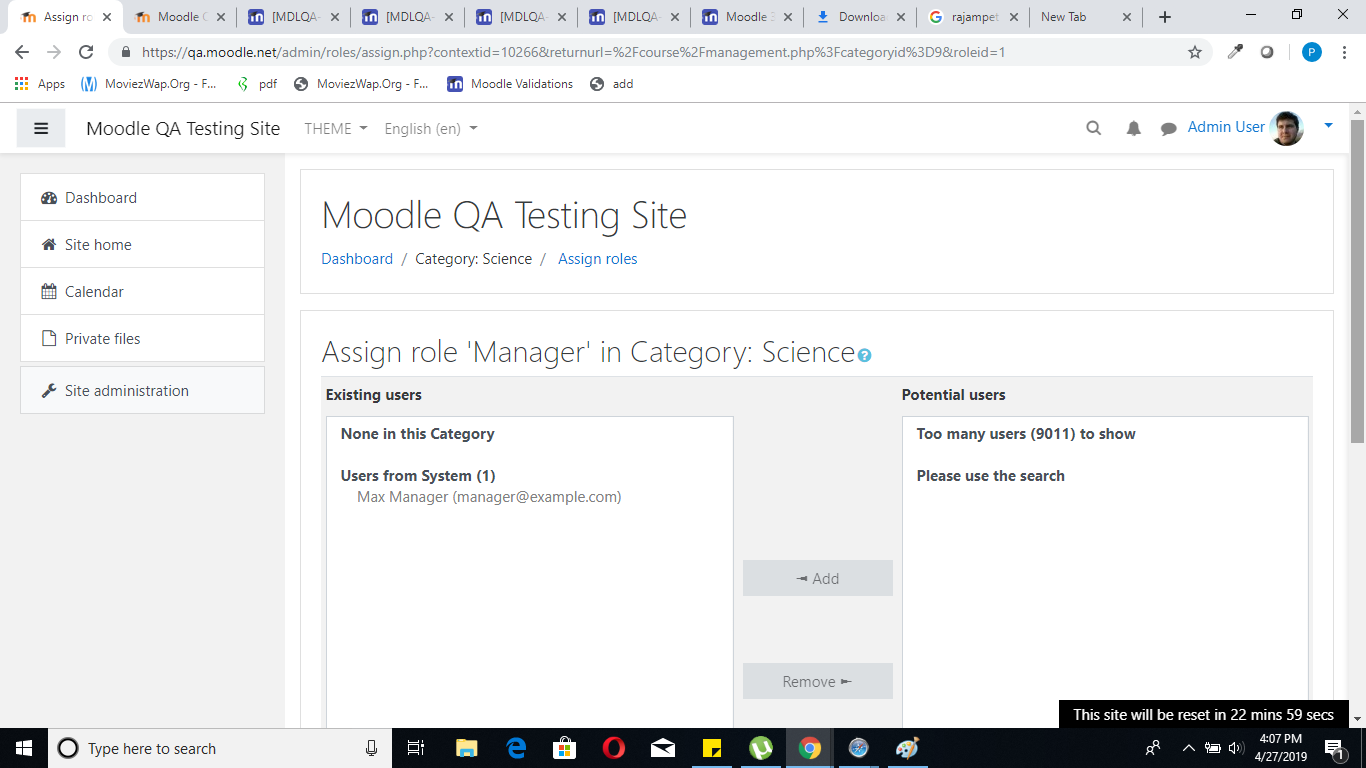Open the system tray volume icon

1236,748
